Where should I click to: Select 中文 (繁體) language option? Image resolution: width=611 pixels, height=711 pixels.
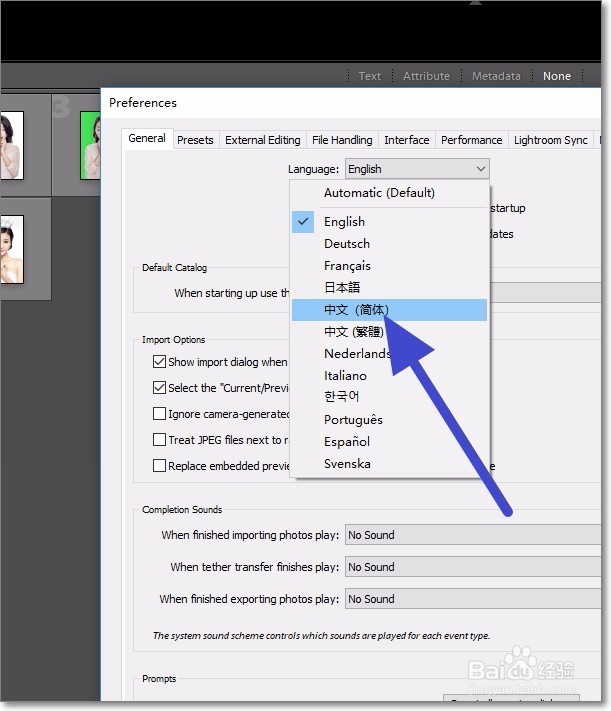[389, 332]
